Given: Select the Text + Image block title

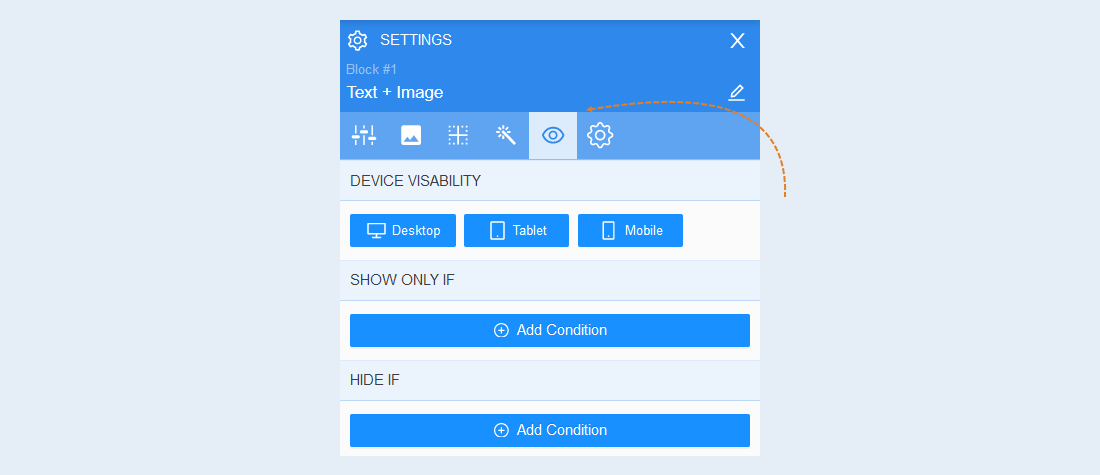Looking at the screenshot, I should click(395, 93).
